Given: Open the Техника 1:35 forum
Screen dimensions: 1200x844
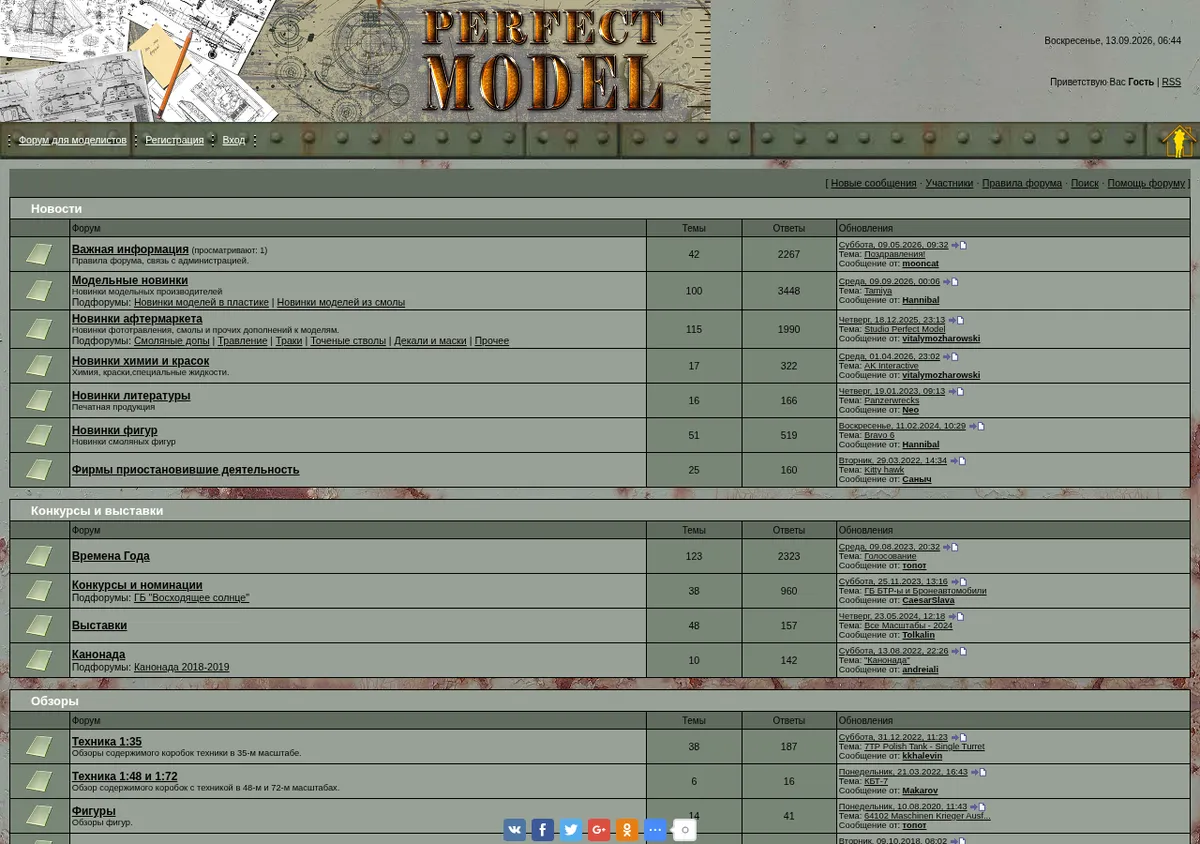Looking at the screenshot, I should click(107, 742).
